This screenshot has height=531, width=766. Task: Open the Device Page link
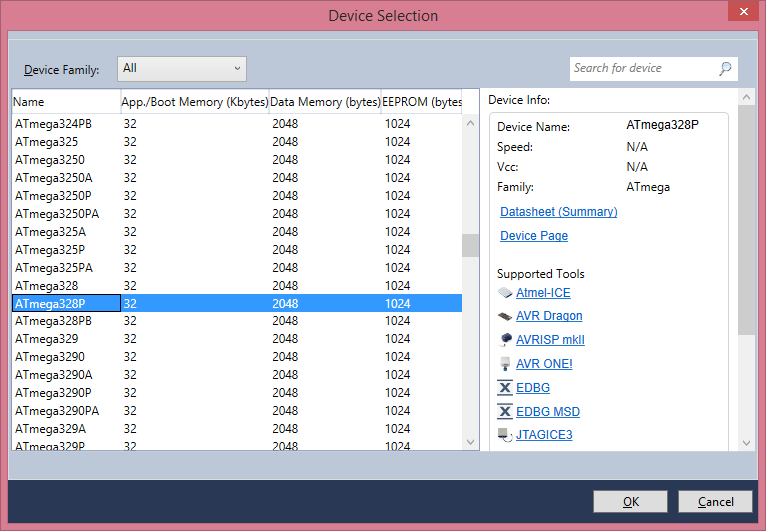[533, 235]
